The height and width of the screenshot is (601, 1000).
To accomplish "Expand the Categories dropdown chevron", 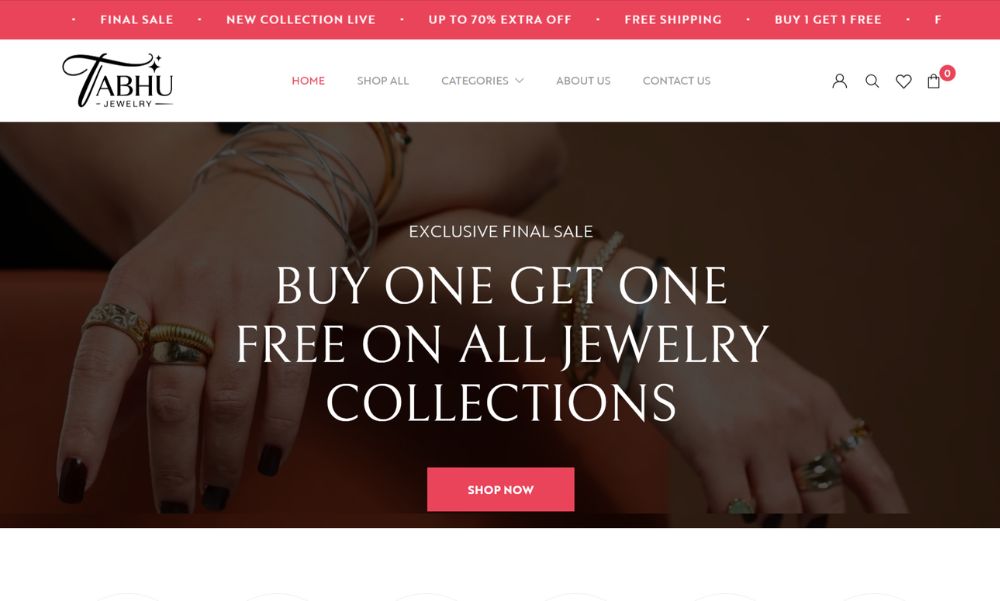I will point(519,80).
